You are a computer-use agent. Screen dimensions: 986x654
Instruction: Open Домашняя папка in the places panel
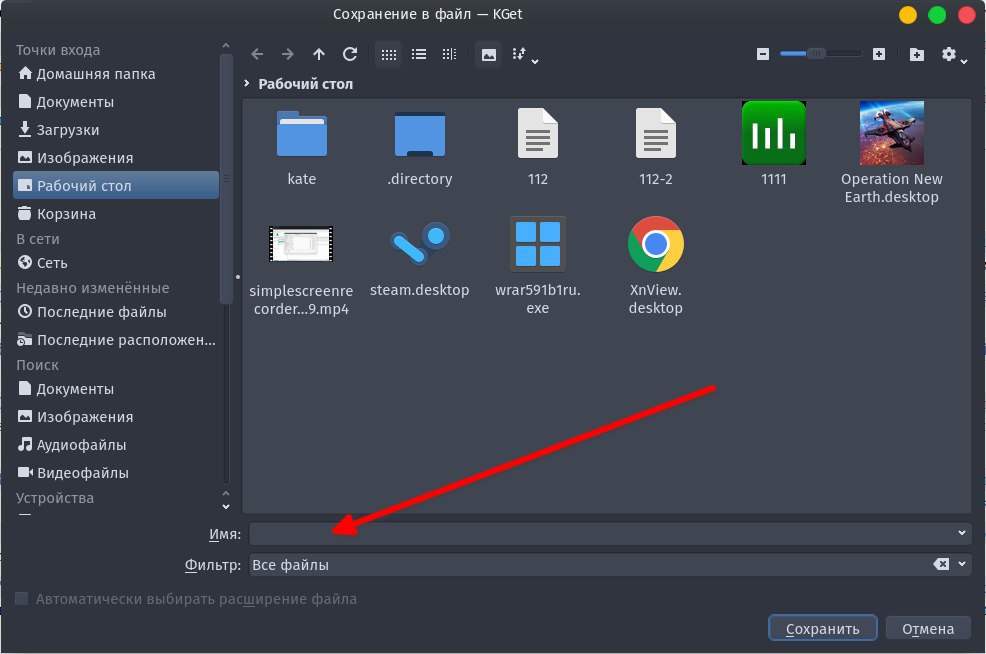coord(116,74)
